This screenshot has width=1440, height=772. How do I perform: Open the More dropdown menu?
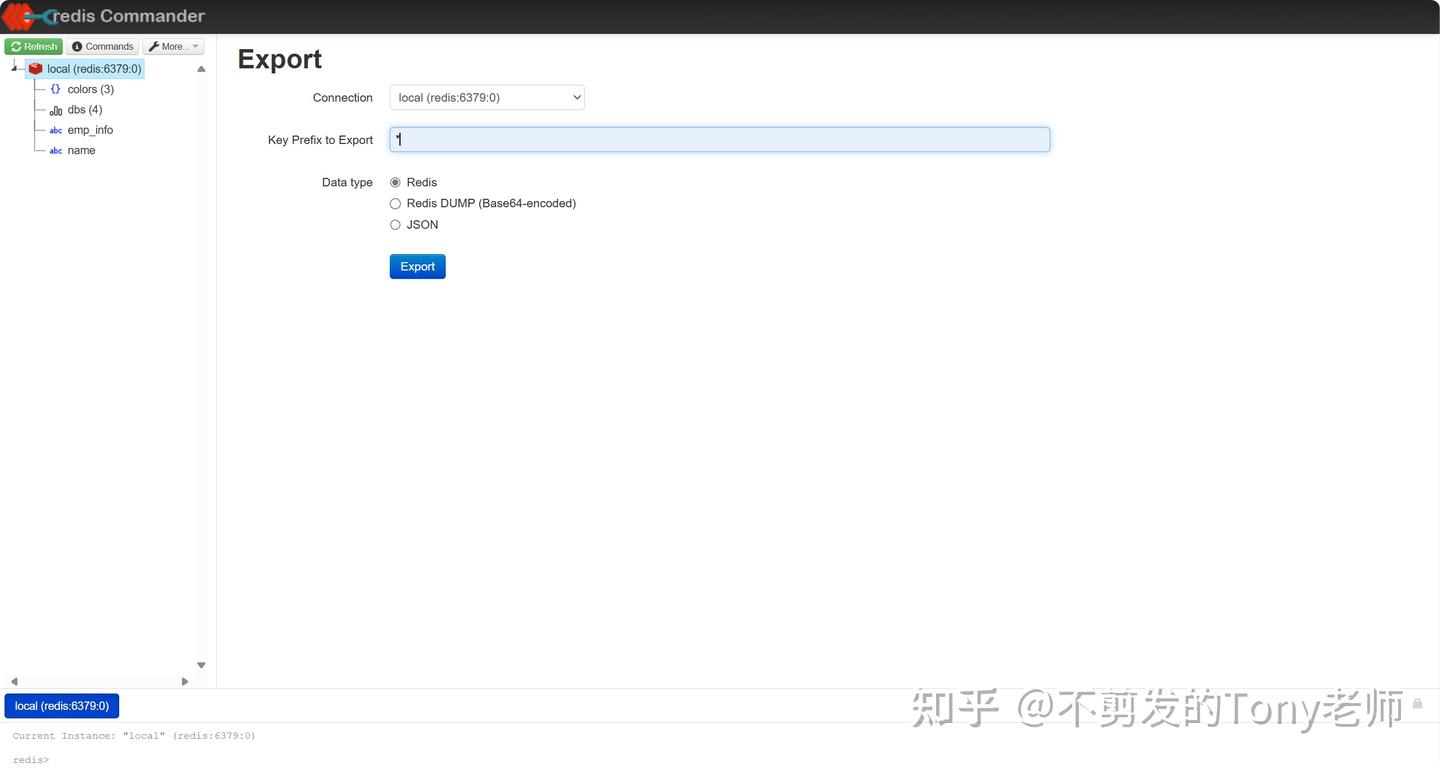coord(172,46)
